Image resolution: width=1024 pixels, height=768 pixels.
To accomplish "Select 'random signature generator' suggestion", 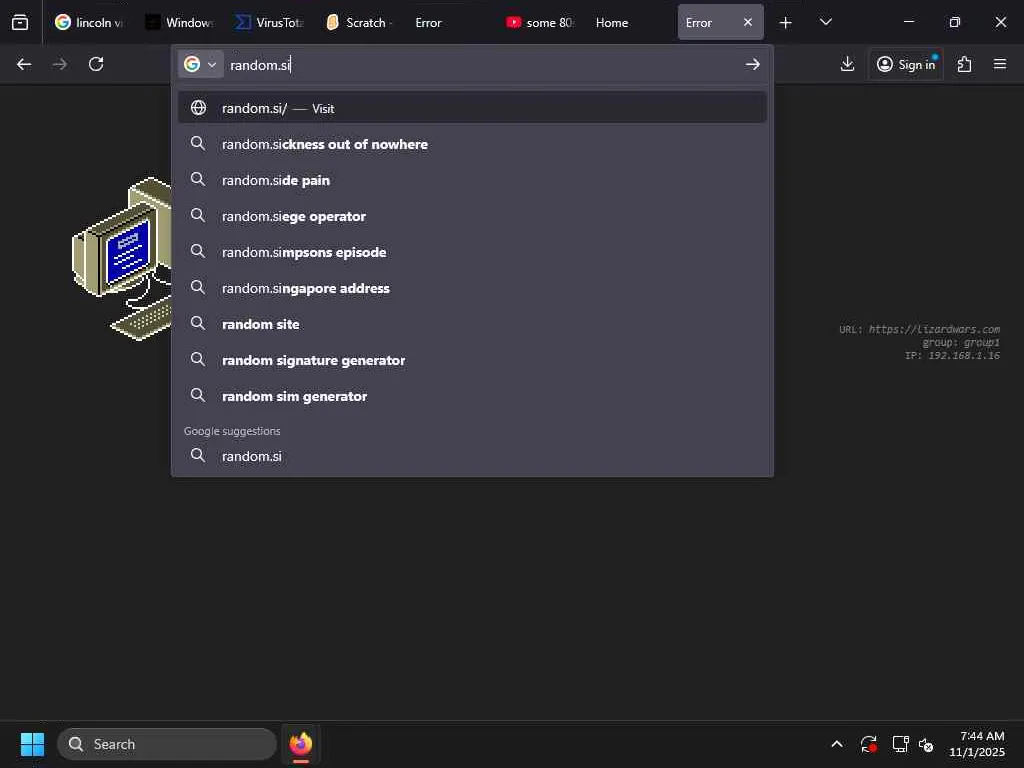I will coord(472,360).
